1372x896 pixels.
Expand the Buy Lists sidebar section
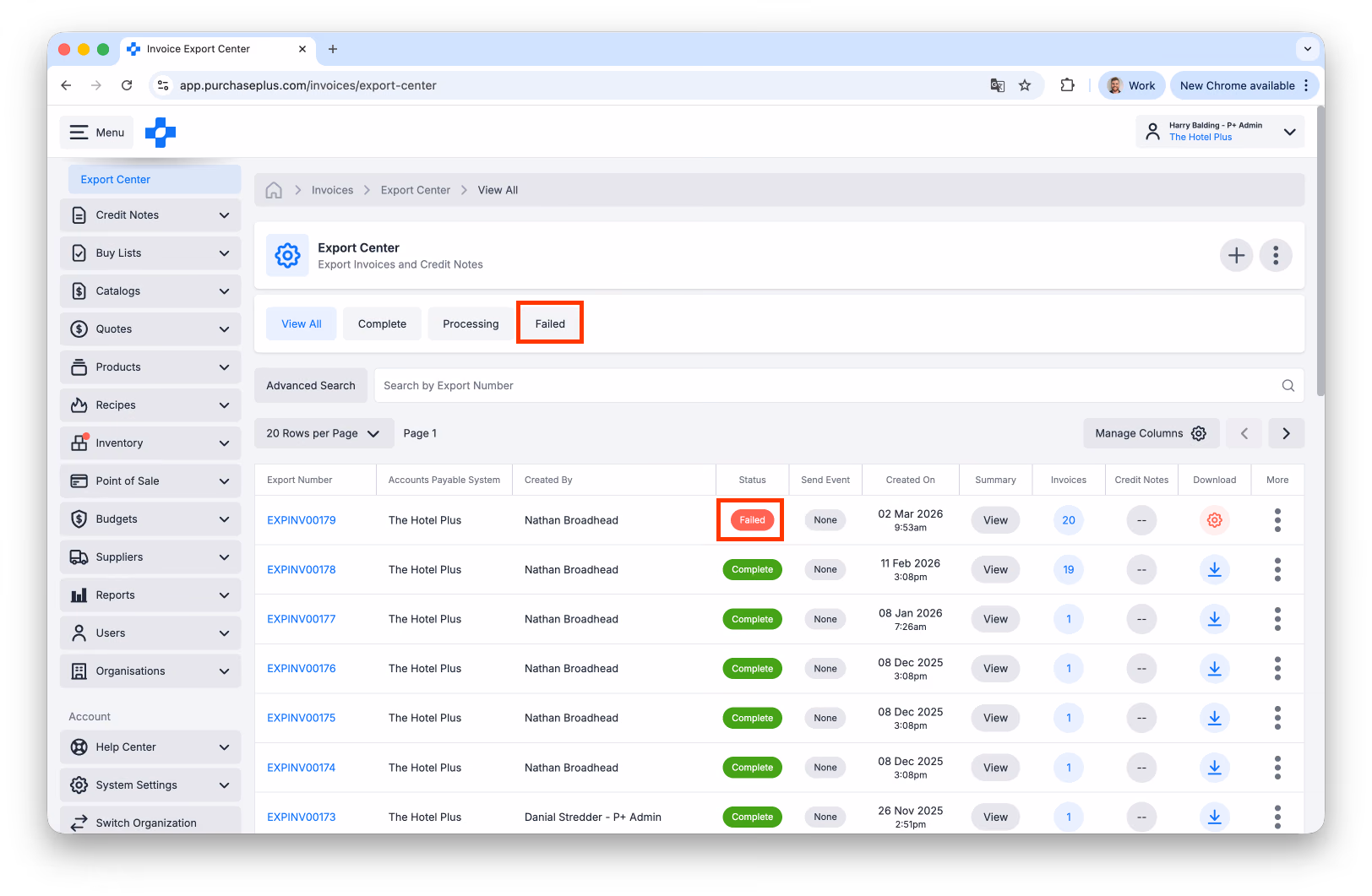pos(150,253)
